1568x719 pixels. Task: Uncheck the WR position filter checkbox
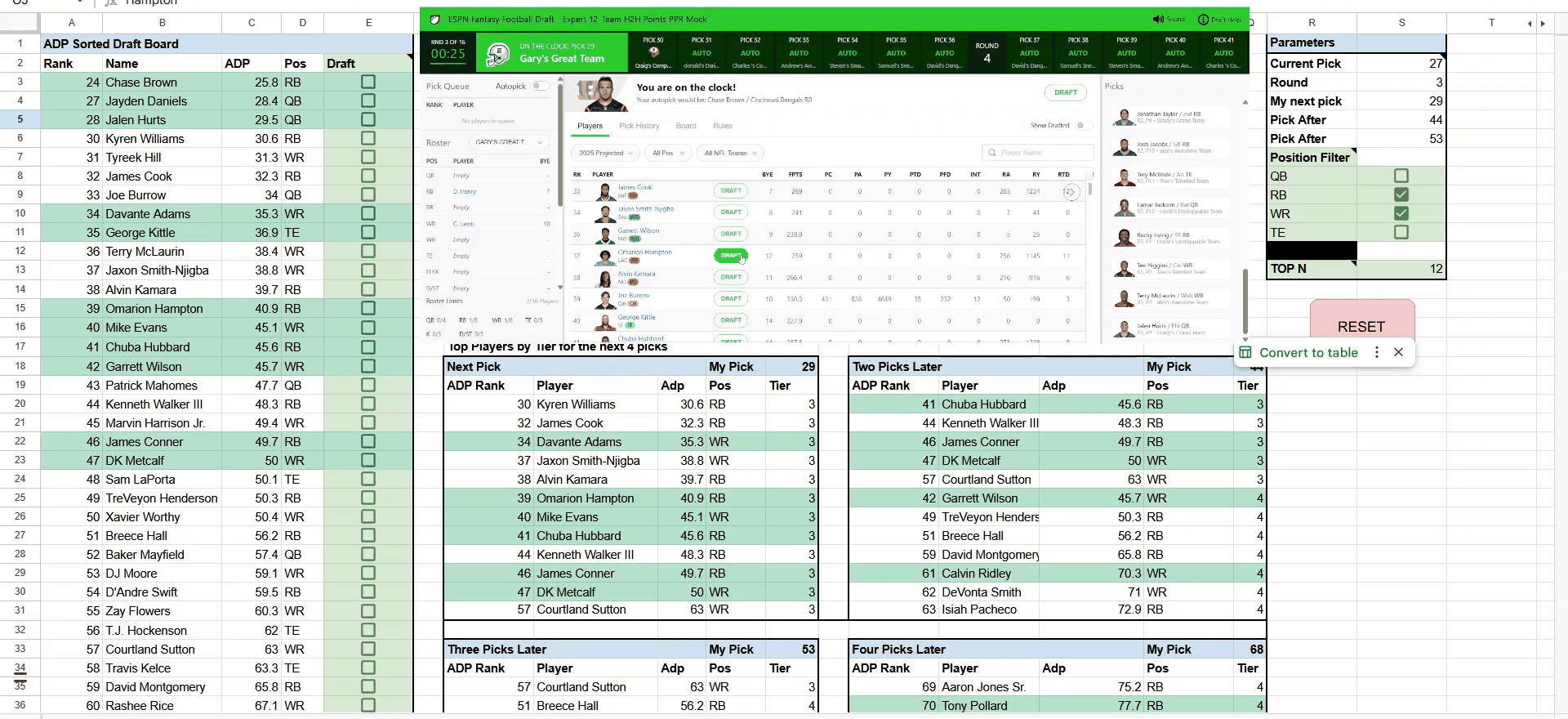1401,213
